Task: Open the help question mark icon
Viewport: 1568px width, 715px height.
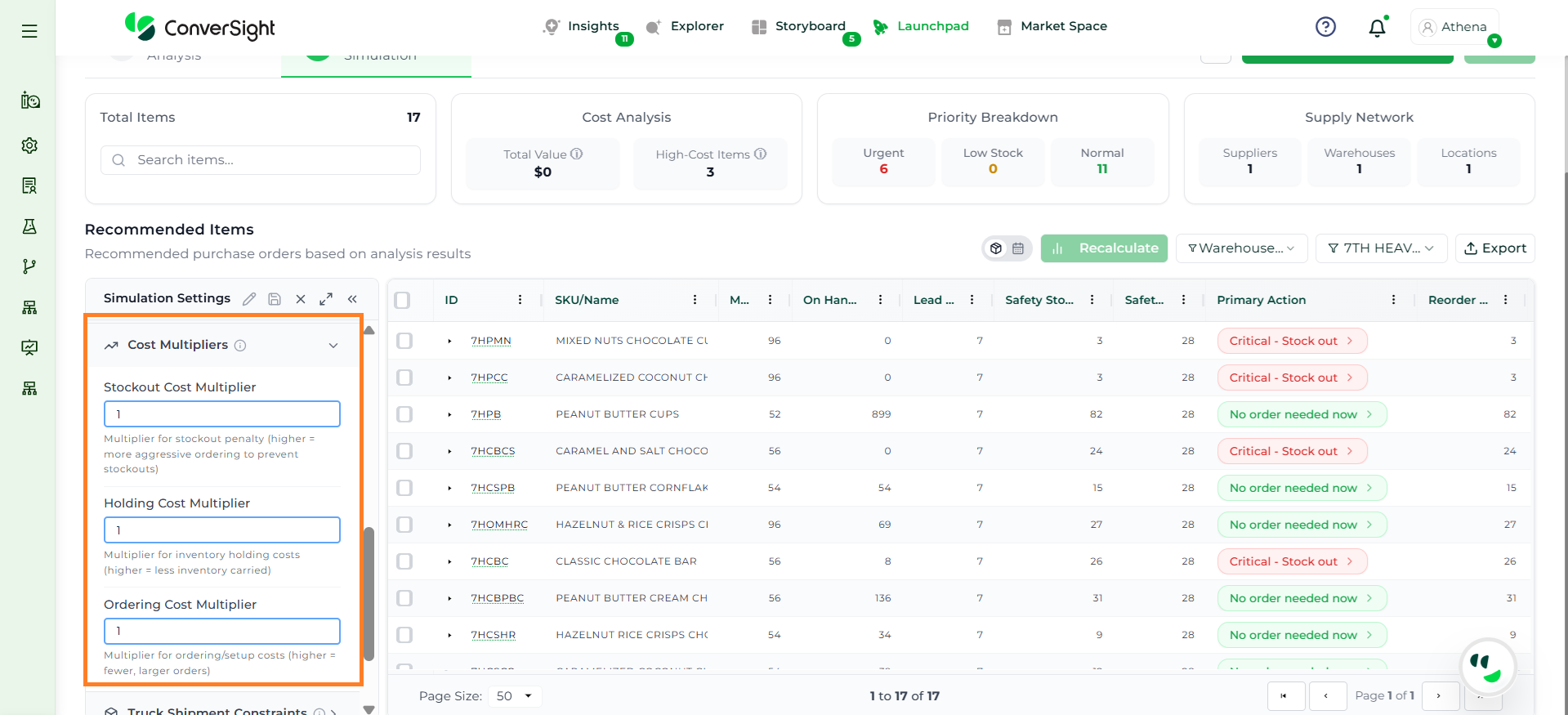Action: (x=1325, y=27)
